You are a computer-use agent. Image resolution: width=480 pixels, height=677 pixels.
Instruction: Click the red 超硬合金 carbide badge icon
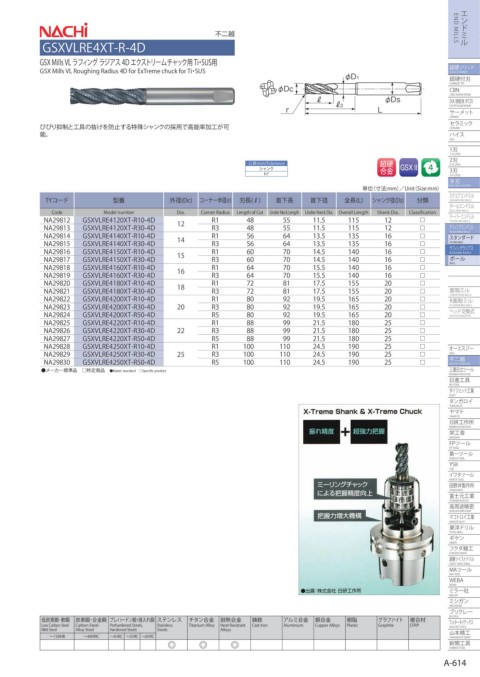pyautogui.click(x=386, y=168)
